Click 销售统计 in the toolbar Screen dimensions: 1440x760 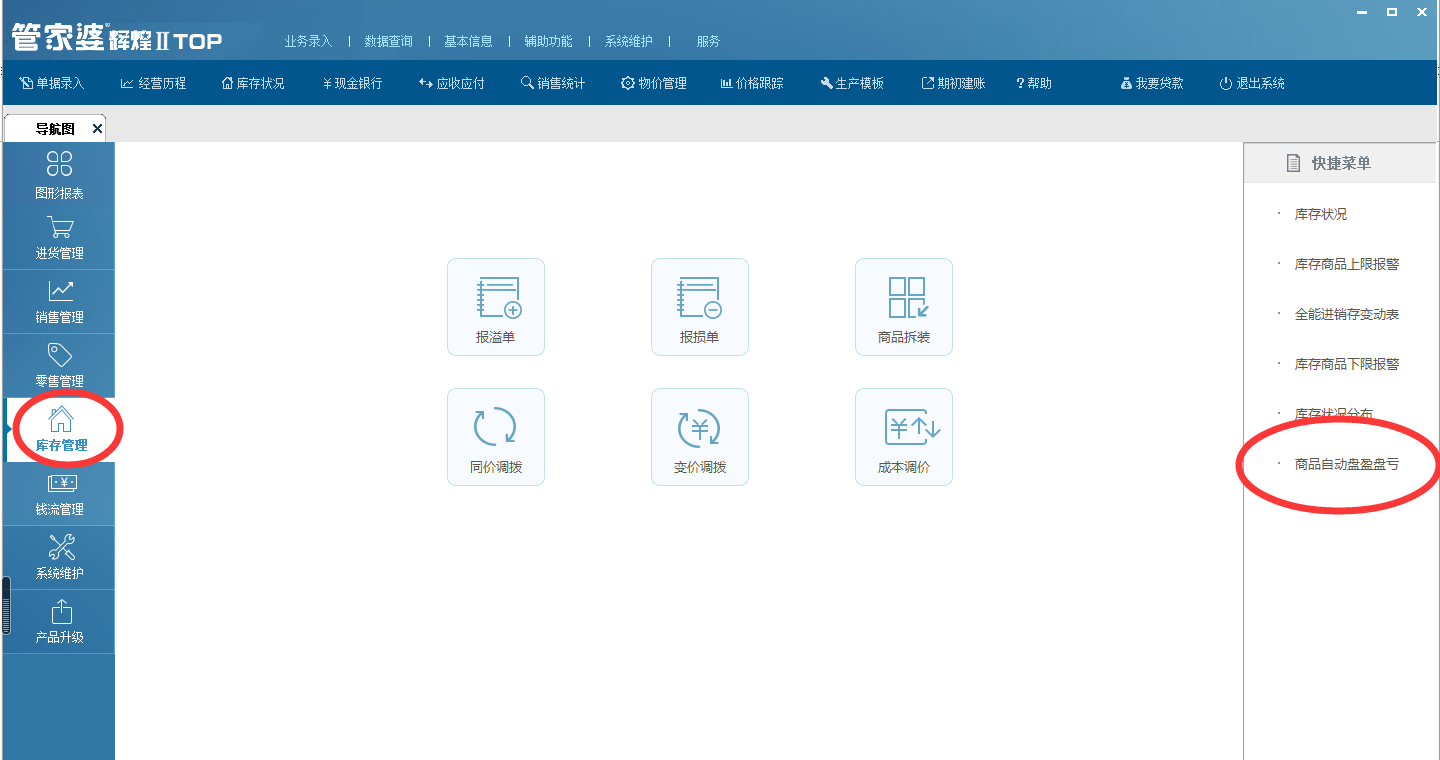[x=553, y=84]
